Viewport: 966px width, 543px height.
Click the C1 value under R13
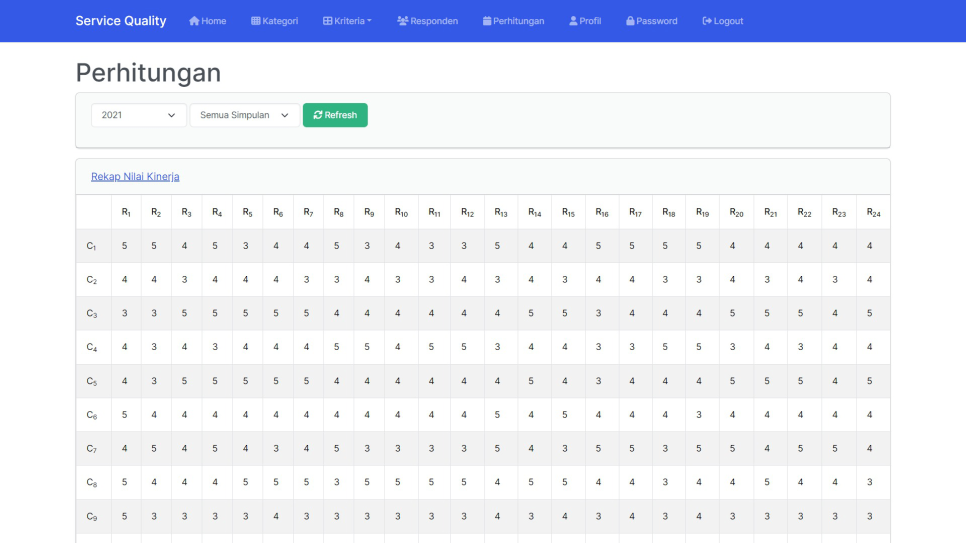(497, 245)
